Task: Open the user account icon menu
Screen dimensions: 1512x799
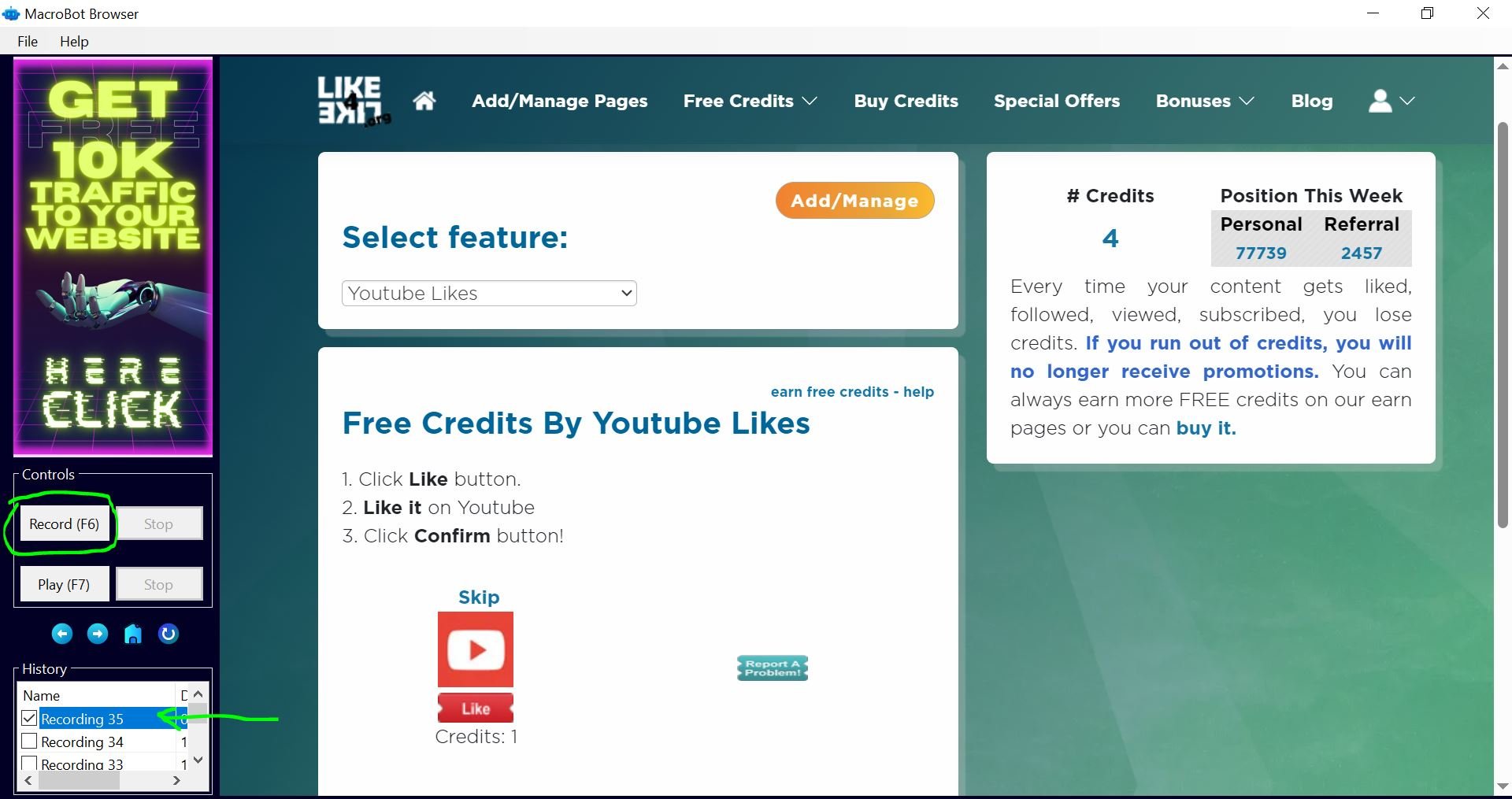Action: (x=1392, y=101)
